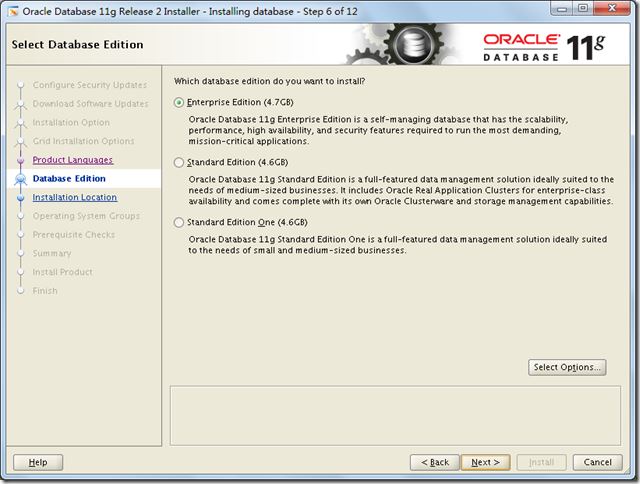Click the grayed Install button

(542, 462)
